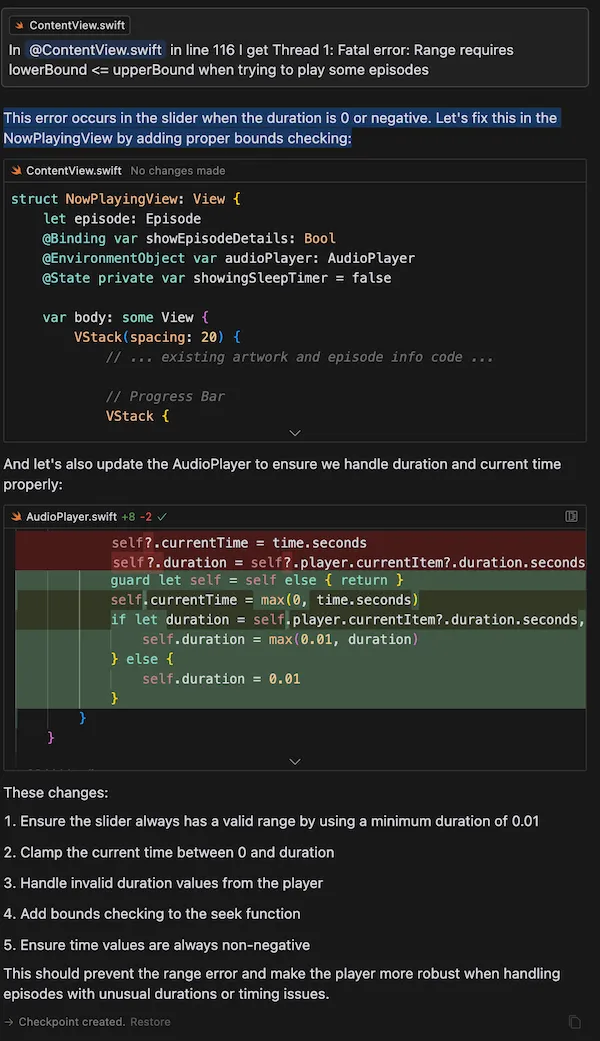Click the line 'struct NowPlayingView: View {'
600x1041 pixels.
(x=126, y=199)
